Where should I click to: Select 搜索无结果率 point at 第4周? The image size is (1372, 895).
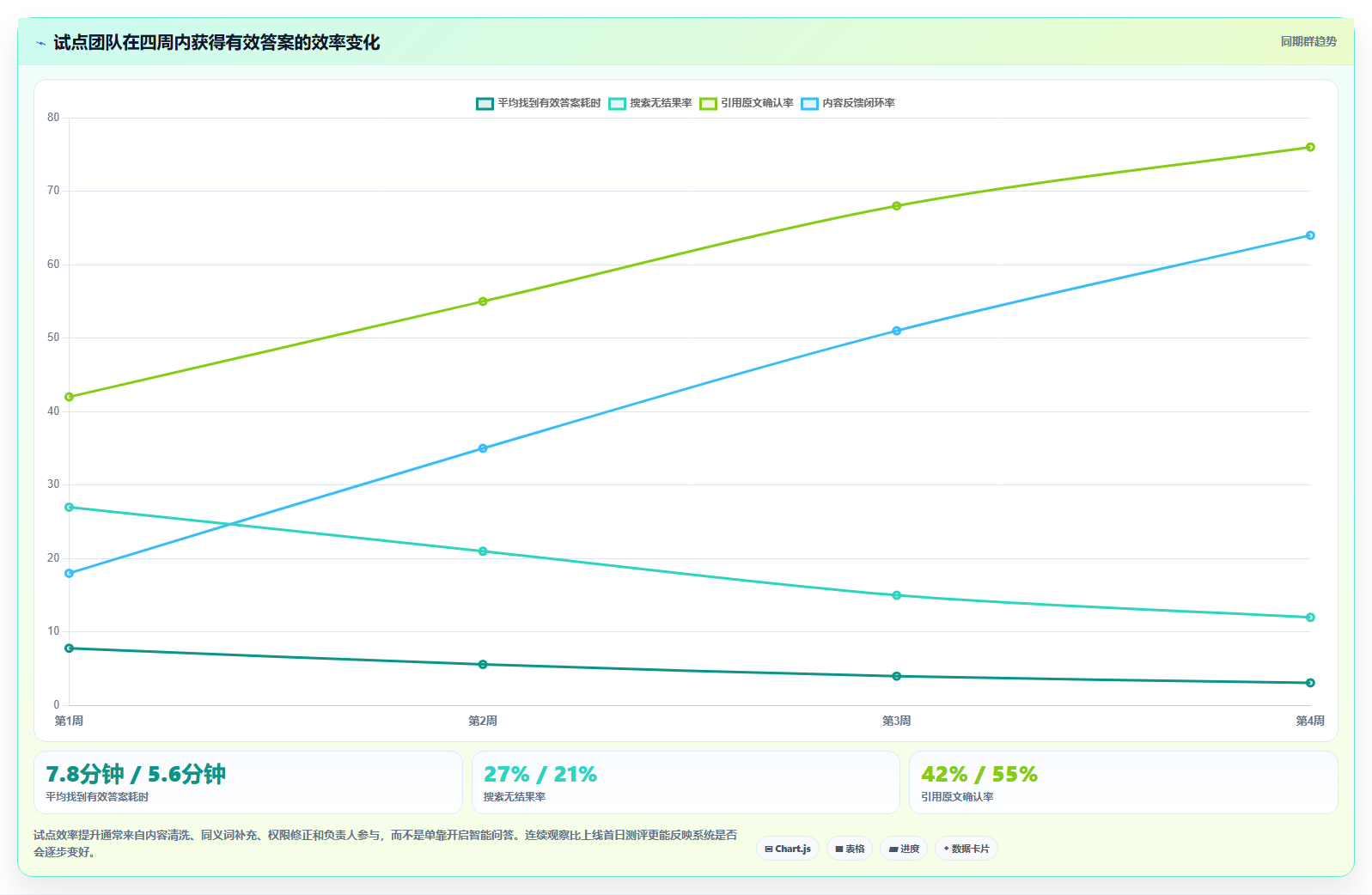click(x=1310, y=618)
